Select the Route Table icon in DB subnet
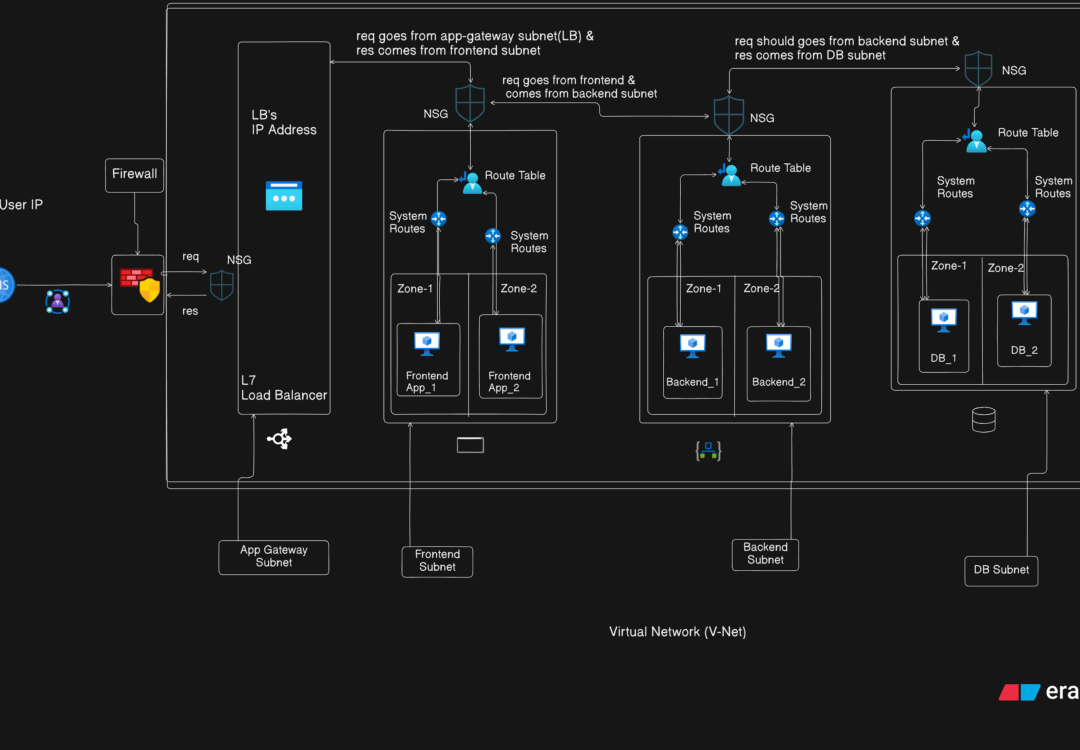The width and height of the screenshot is (1080, 750). click(x=975, y=140)
